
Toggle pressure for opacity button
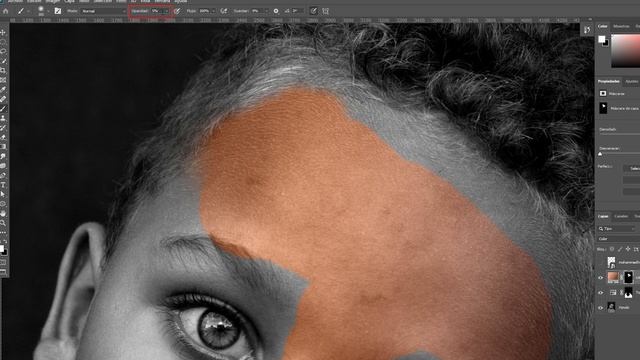177,11
